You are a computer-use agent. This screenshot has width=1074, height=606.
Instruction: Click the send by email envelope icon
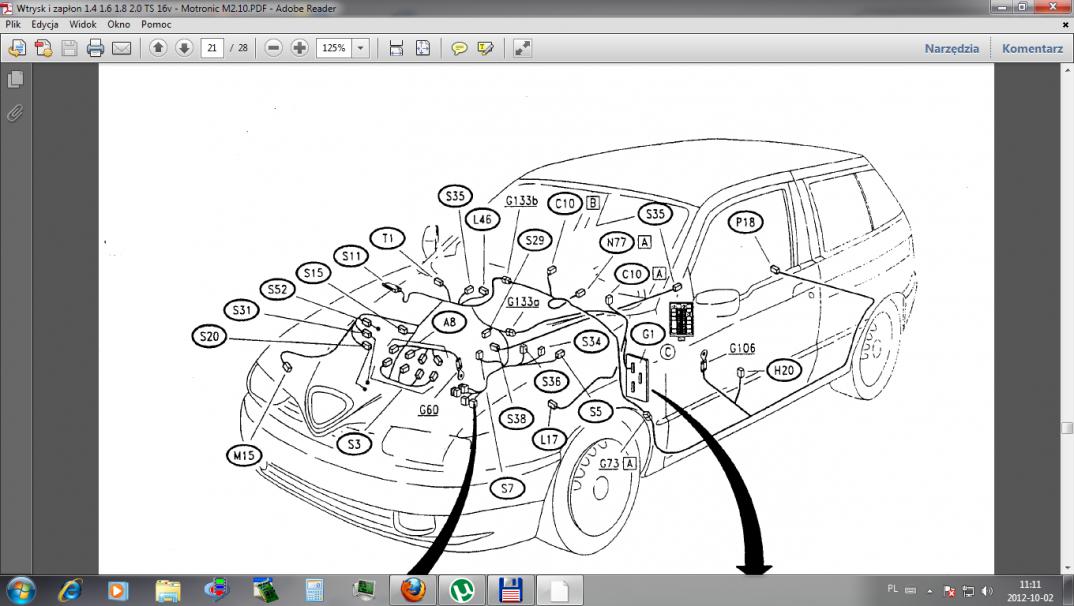(x=121, y=48)
